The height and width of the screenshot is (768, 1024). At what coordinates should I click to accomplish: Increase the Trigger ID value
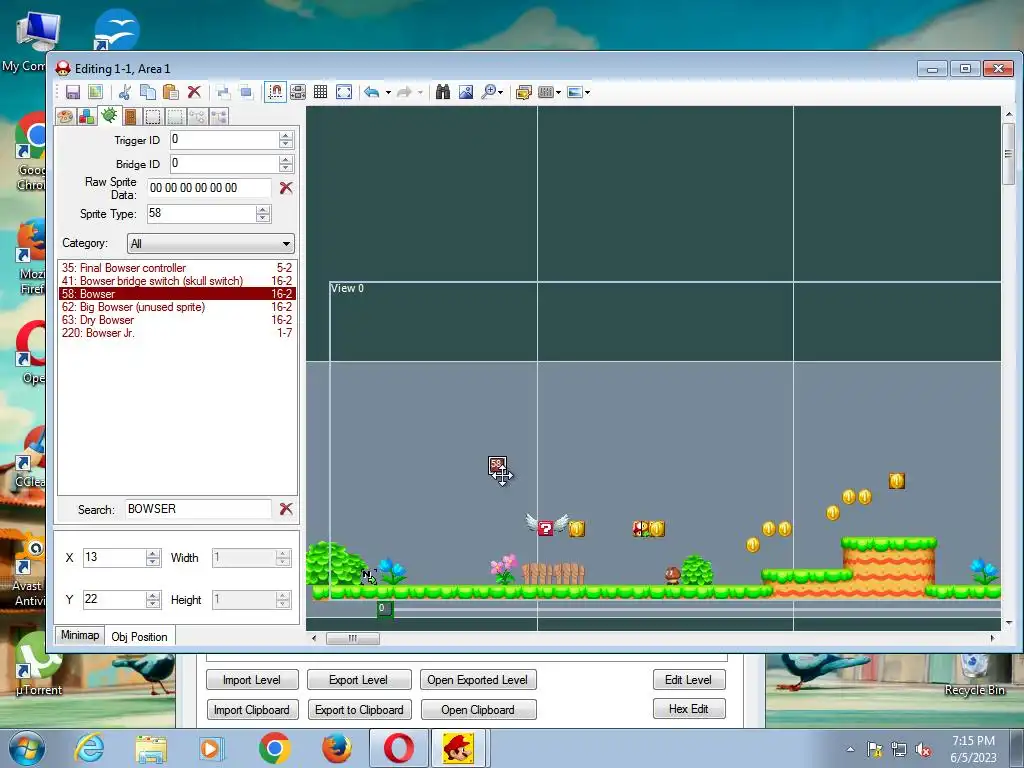(x=285, y=136)
